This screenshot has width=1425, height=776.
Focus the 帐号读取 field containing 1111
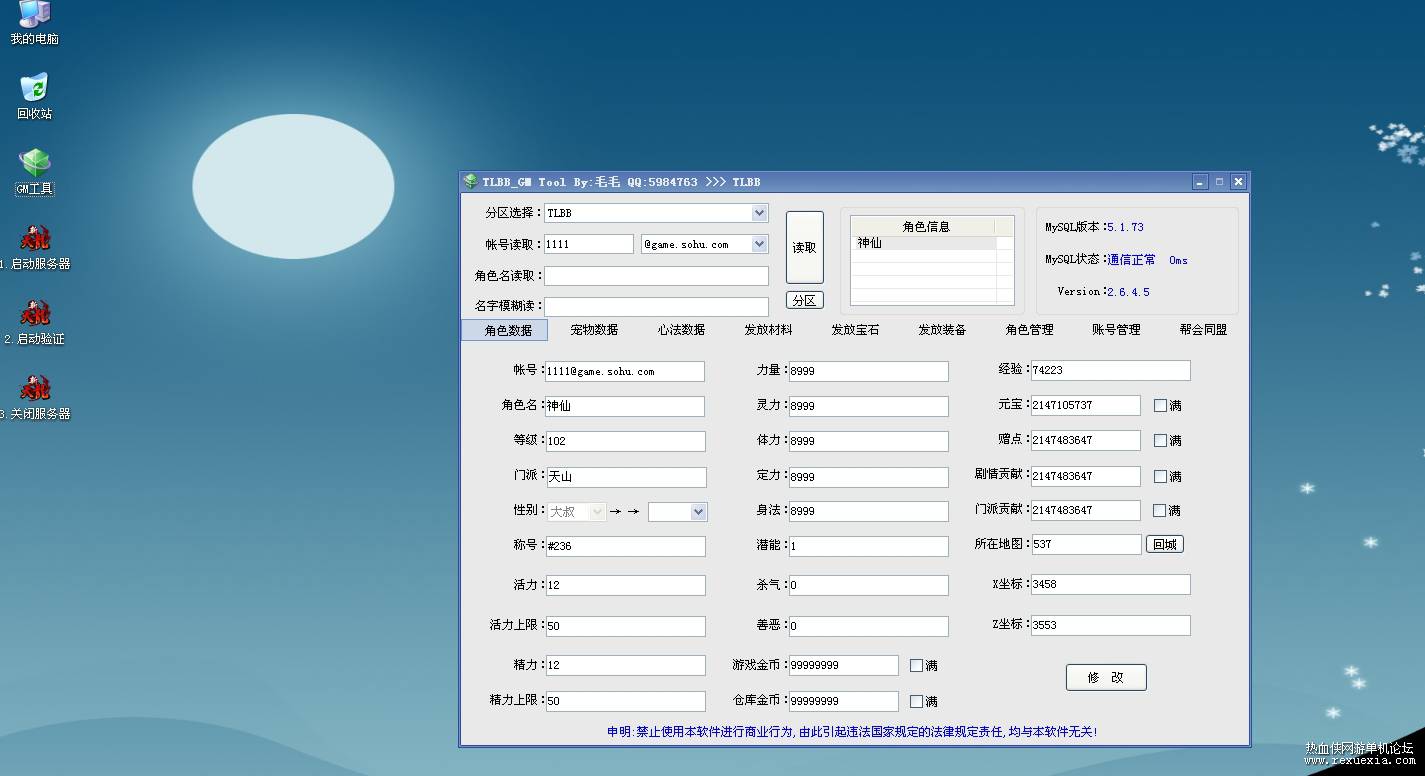click(x=589, y=244)
